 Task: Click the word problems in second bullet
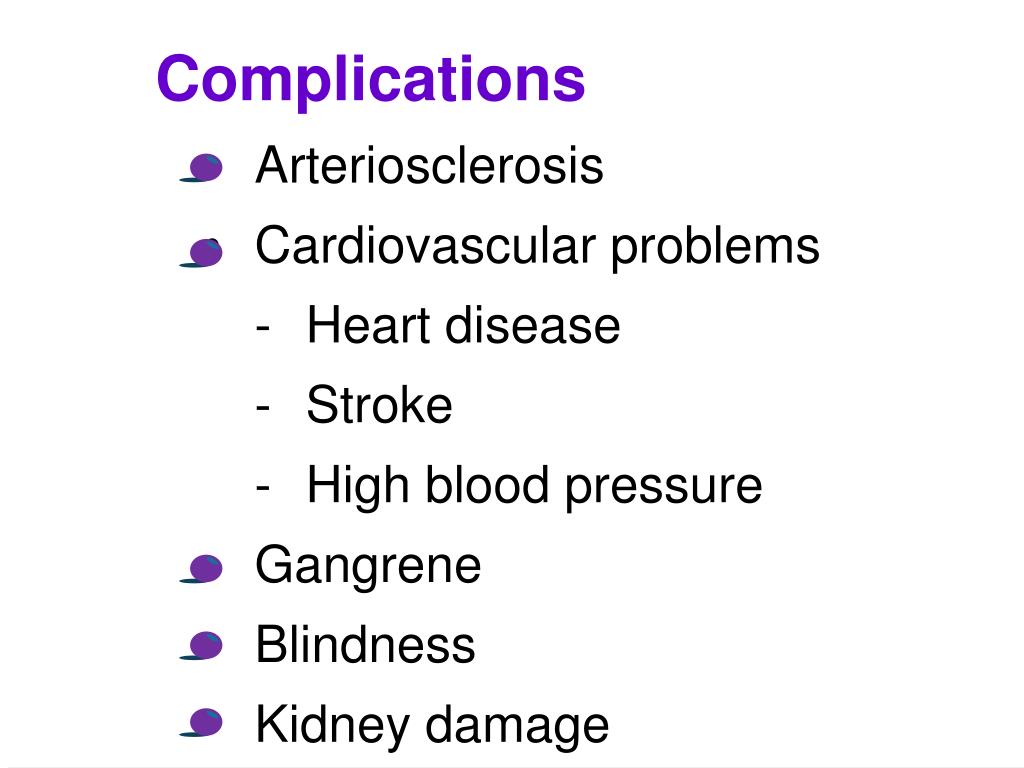[715, 248]
